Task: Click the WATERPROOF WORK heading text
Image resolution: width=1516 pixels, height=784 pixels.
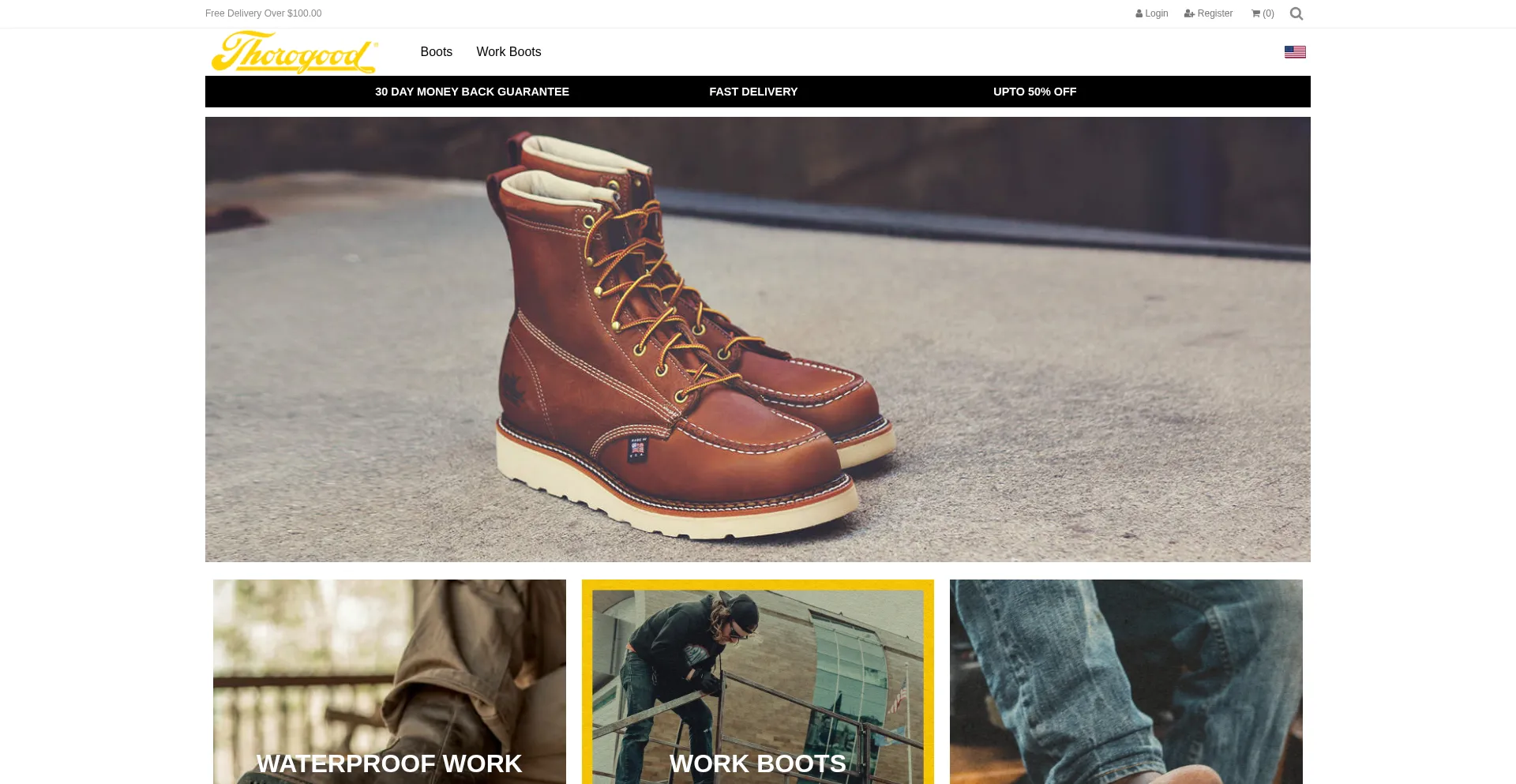Action: (389, 763)
